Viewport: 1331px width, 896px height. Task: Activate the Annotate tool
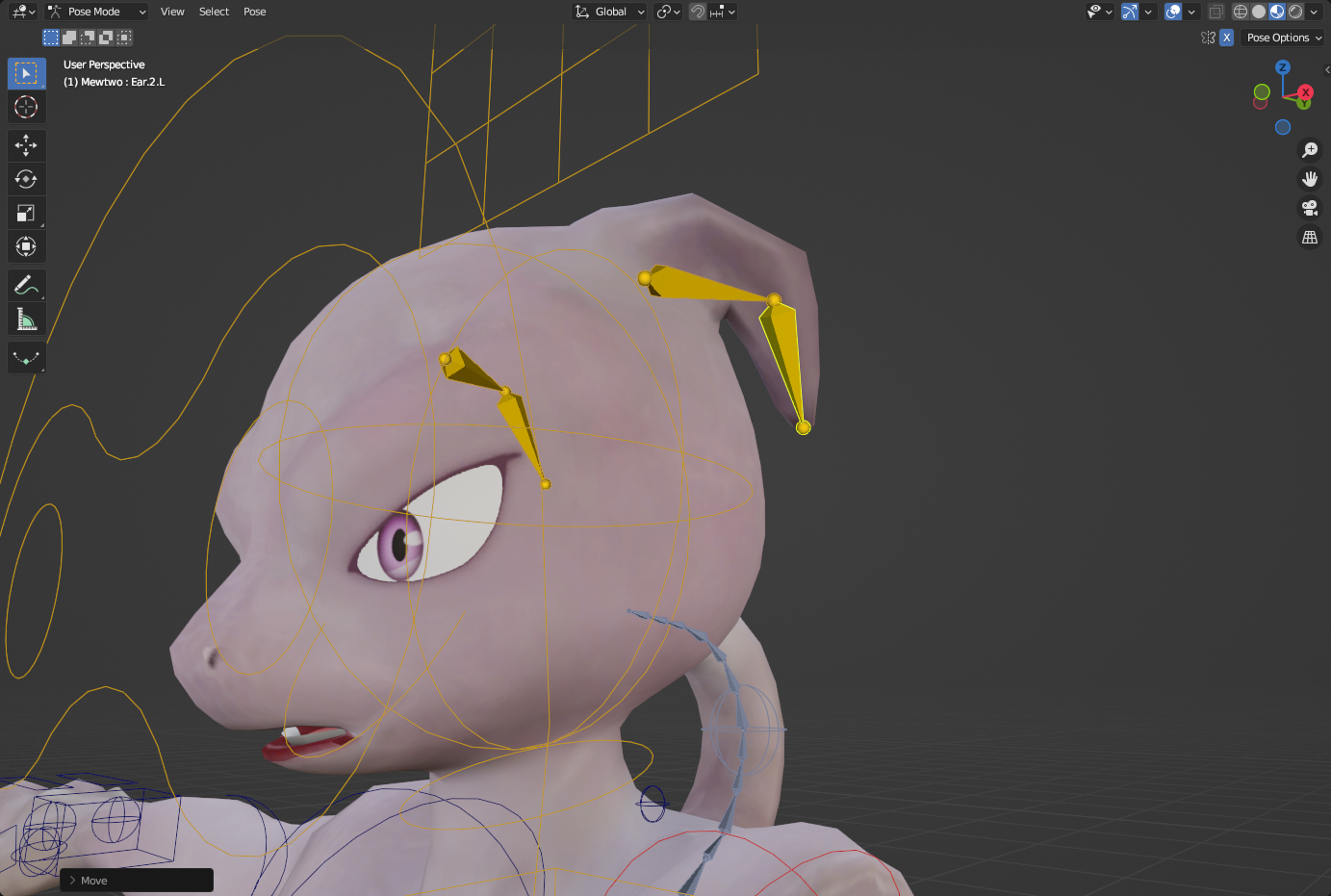(26, 285)
